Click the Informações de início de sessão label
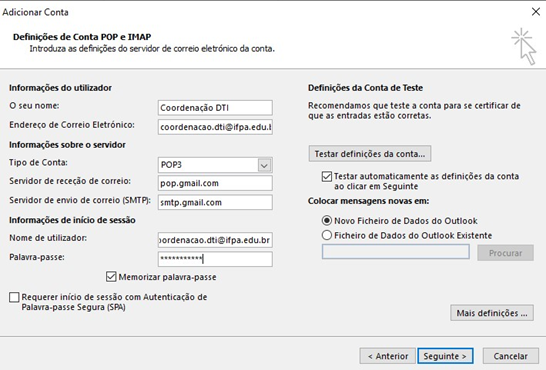 pos(72,220)
